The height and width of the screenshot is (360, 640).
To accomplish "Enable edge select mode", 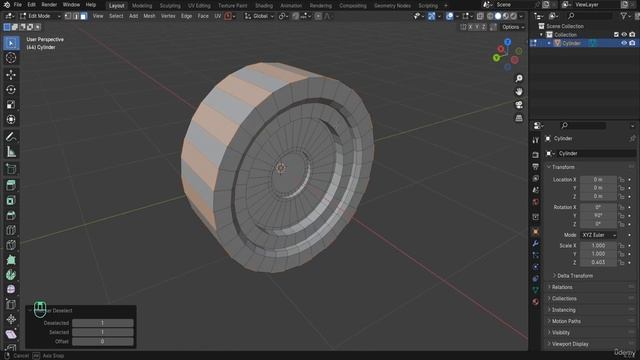I will [76, 16].
